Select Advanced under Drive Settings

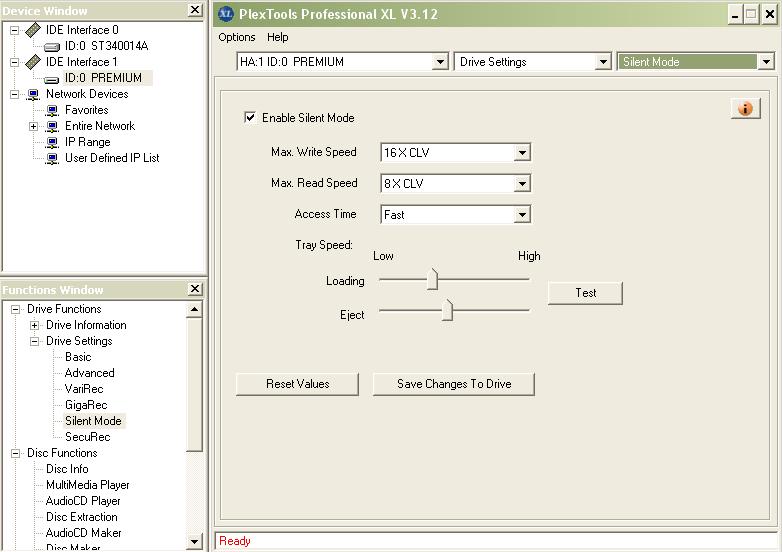tap(90, 373)
